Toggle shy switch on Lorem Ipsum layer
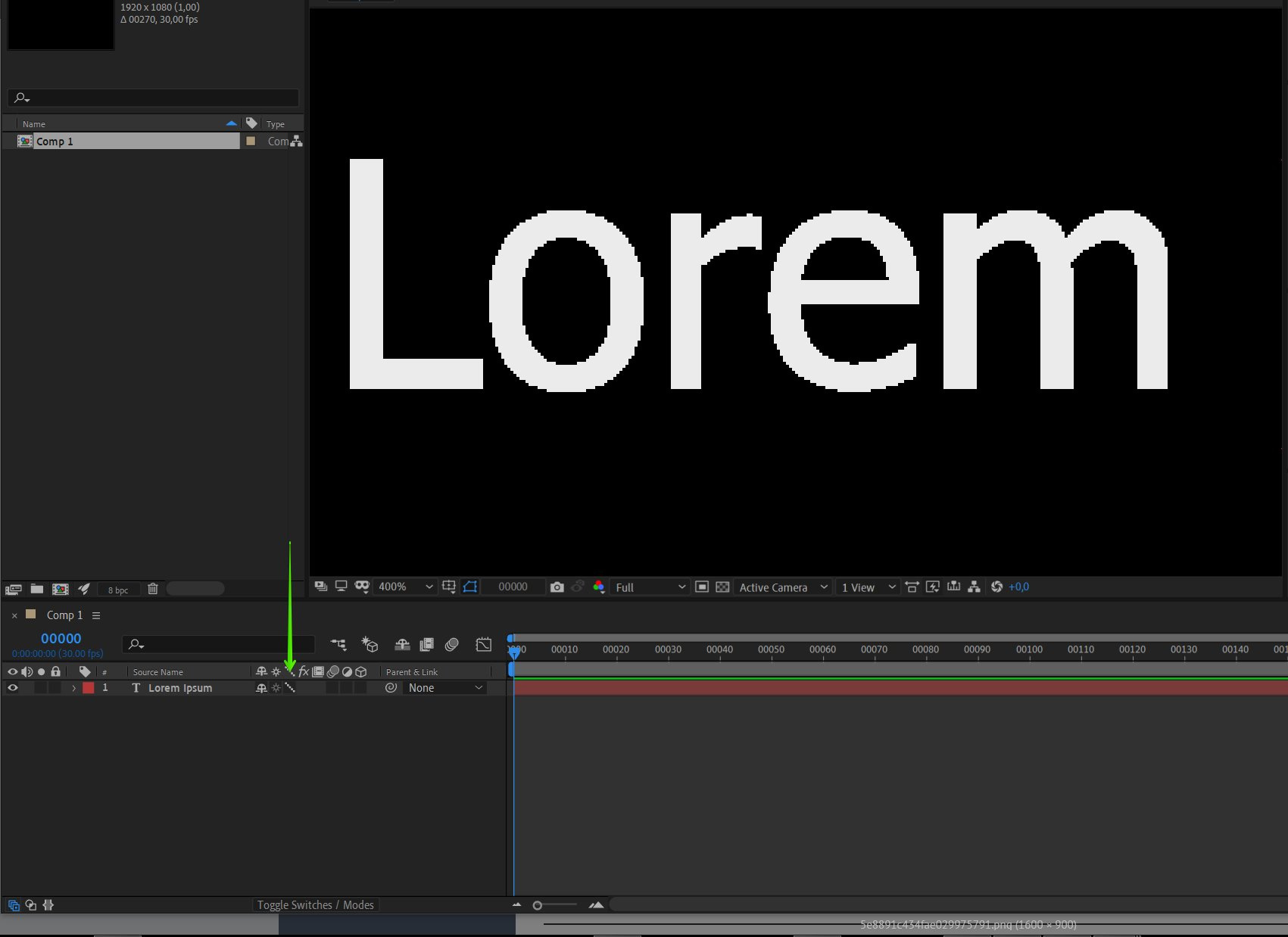The width and height of the screenshot is (1288, 937). (x=261, y=688)
